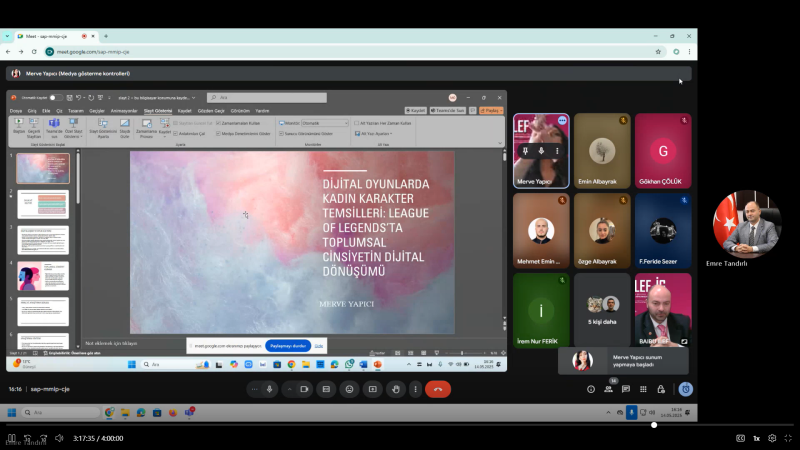Open the Animasyonlar ribbon tab
800x450 pixels.
click(124, 110)
